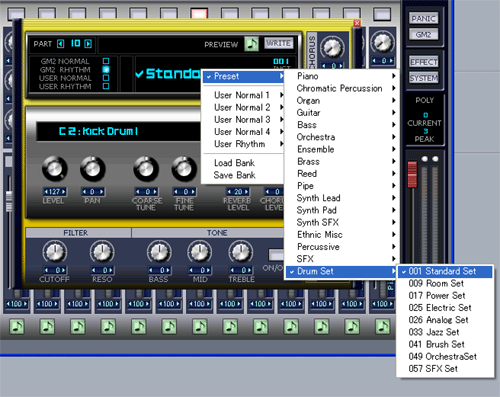Click the MID tone knob

pyautogui.click(x=199, y=252)
